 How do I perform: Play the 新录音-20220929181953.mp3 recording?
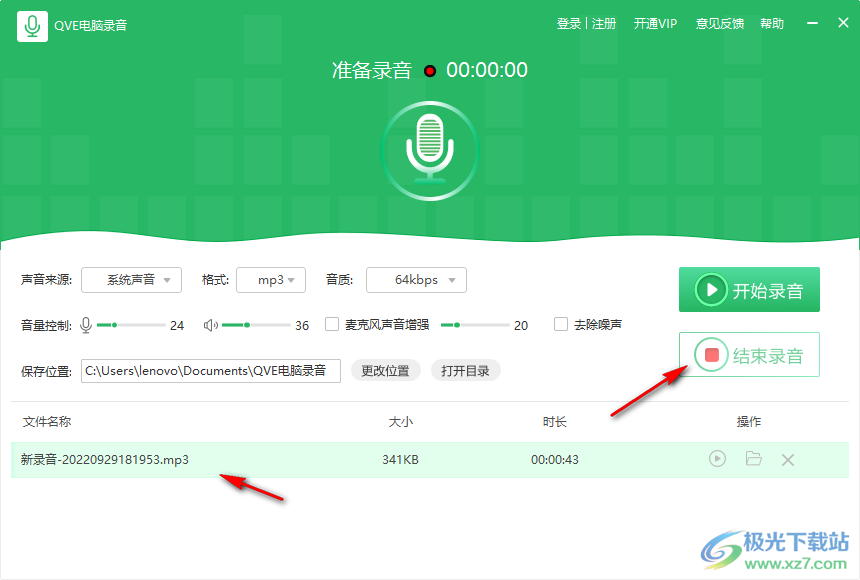click(x=717, y=459)
